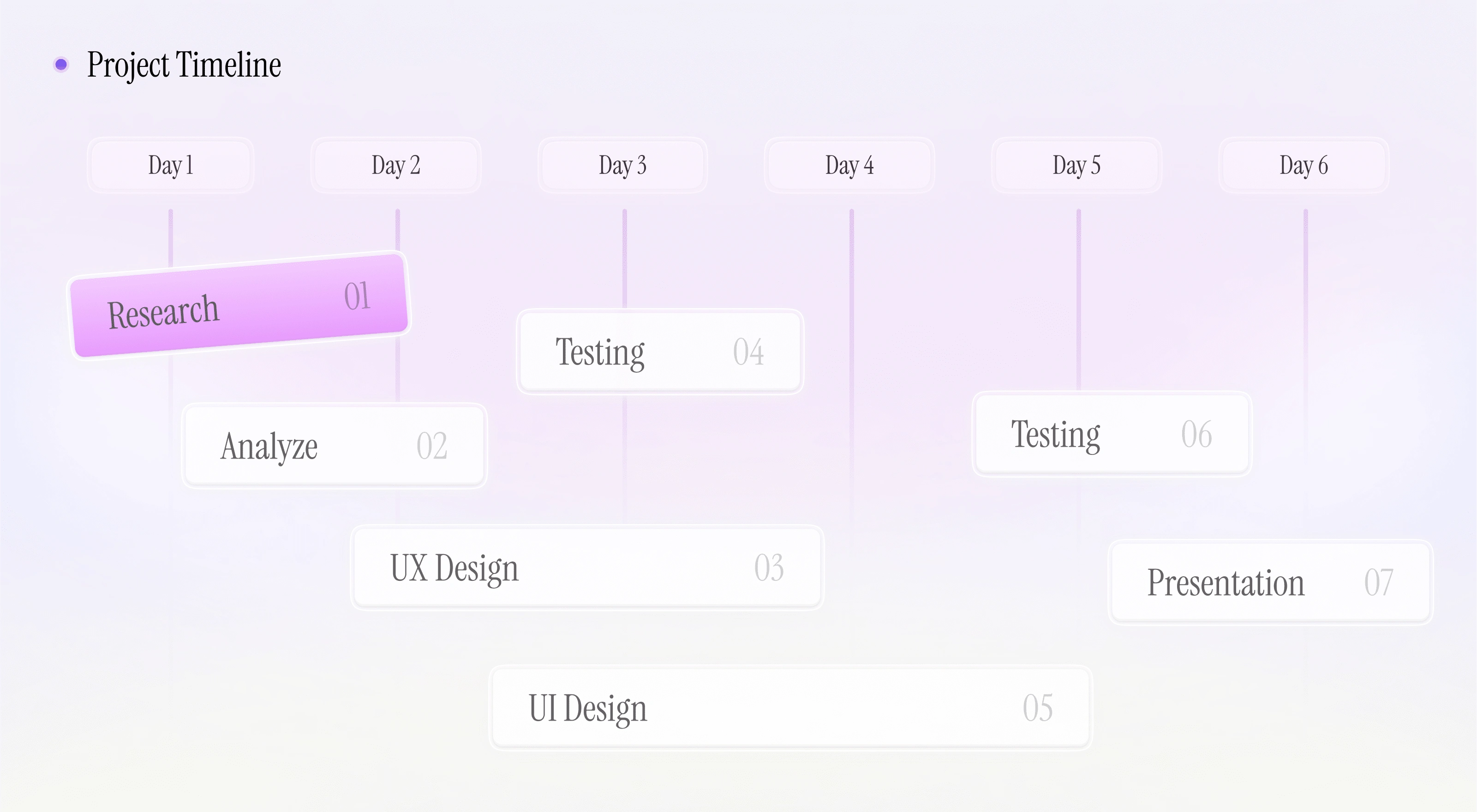Open the Testing 04 task card
Image resolution: width=1477 pixels, height=812 pixels.
659,352
